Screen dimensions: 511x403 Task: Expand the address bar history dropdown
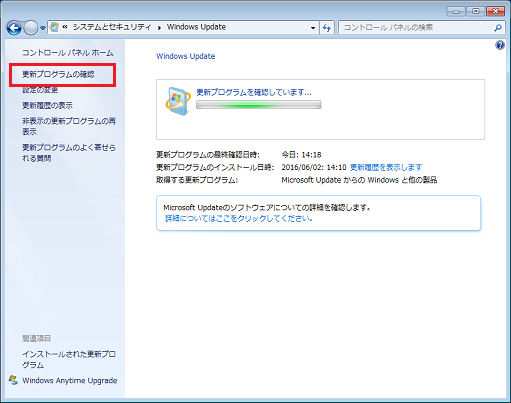(313, 28)
